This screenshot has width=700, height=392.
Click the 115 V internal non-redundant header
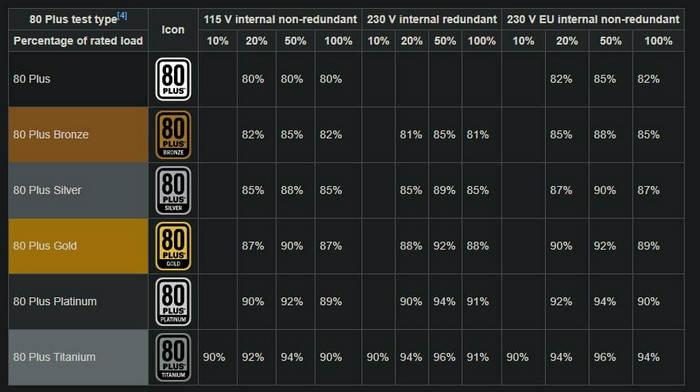[280, 19]
